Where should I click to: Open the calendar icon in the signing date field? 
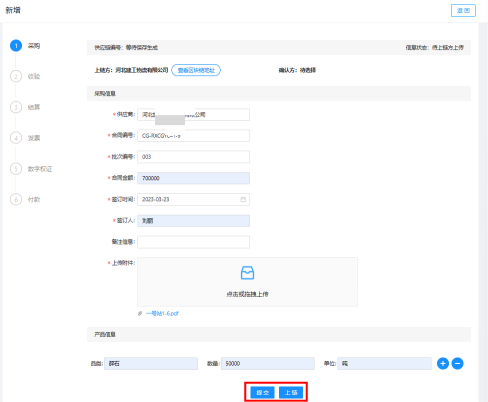243,199
